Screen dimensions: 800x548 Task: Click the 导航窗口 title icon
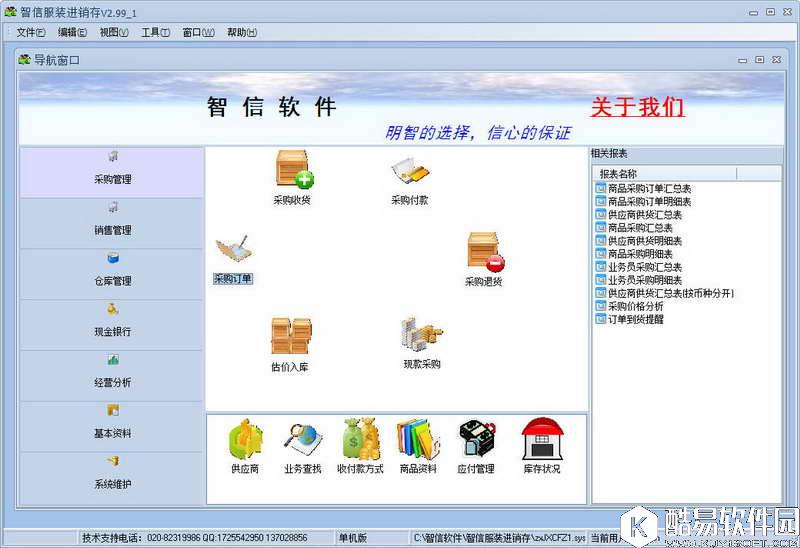click(x=24, y=60)
